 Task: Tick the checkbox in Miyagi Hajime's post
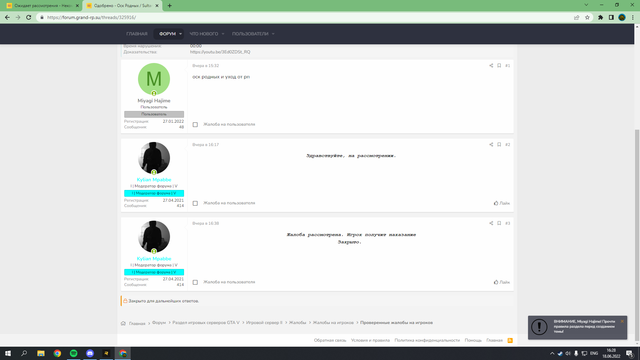pyautogui.click(x=195, y=124)
